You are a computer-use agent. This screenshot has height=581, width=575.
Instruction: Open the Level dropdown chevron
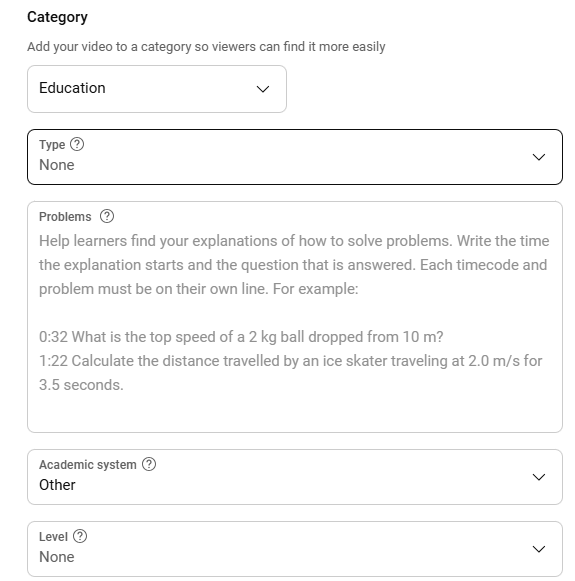click(x=538, y=549)
